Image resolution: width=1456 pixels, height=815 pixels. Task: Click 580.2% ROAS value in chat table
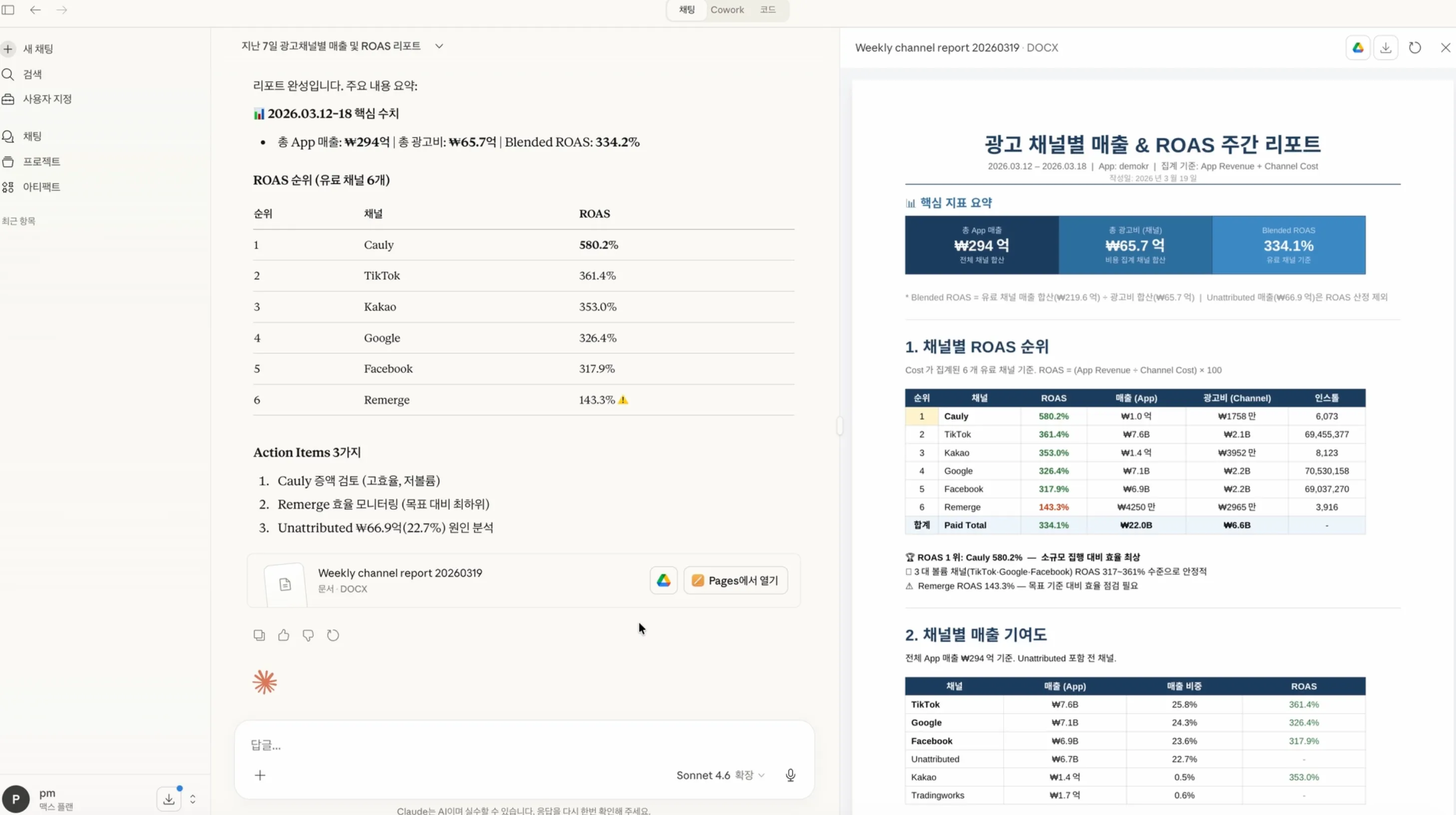(x=599, y=245)
